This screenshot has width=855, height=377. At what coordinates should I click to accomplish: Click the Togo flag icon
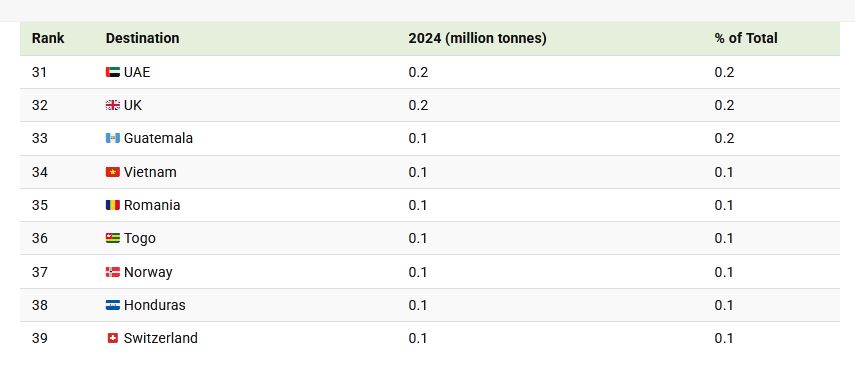pos(112,238)
